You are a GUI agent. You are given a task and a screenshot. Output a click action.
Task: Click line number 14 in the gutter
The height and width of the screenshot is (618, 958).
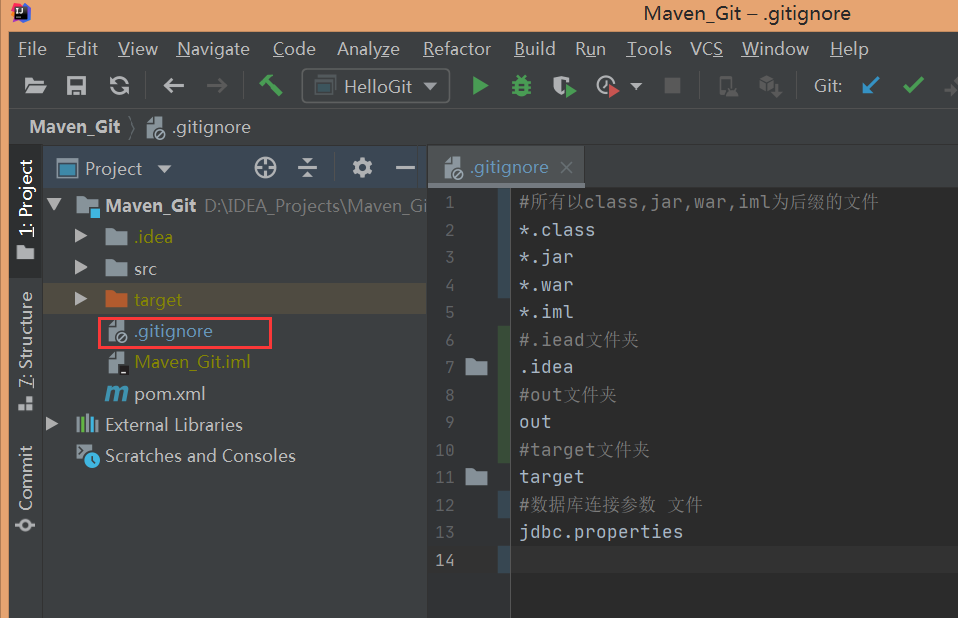pos(445,560)
